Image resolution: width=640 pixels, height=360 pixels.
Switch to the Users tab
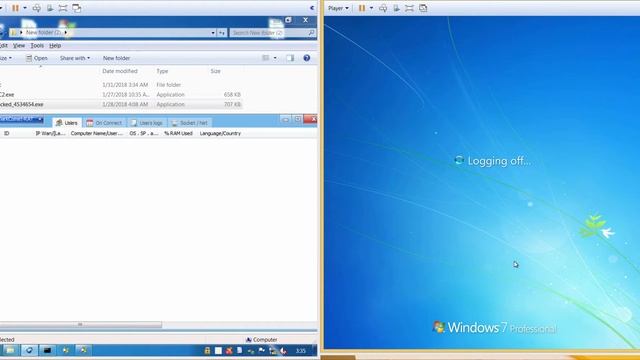(67, 123)
